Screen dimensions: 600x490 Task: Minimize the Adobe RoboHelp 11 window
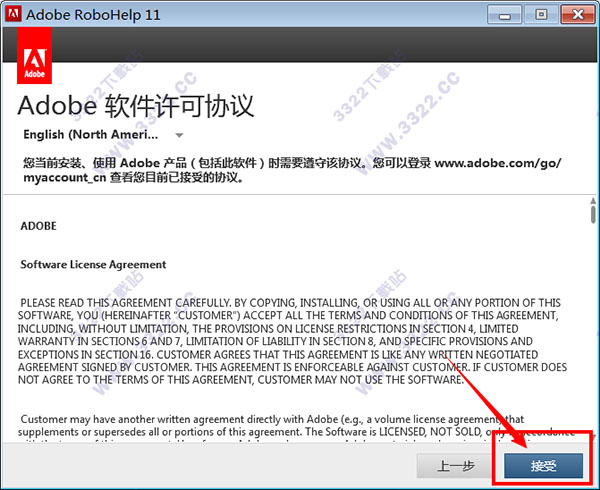[x=505, y=15]
